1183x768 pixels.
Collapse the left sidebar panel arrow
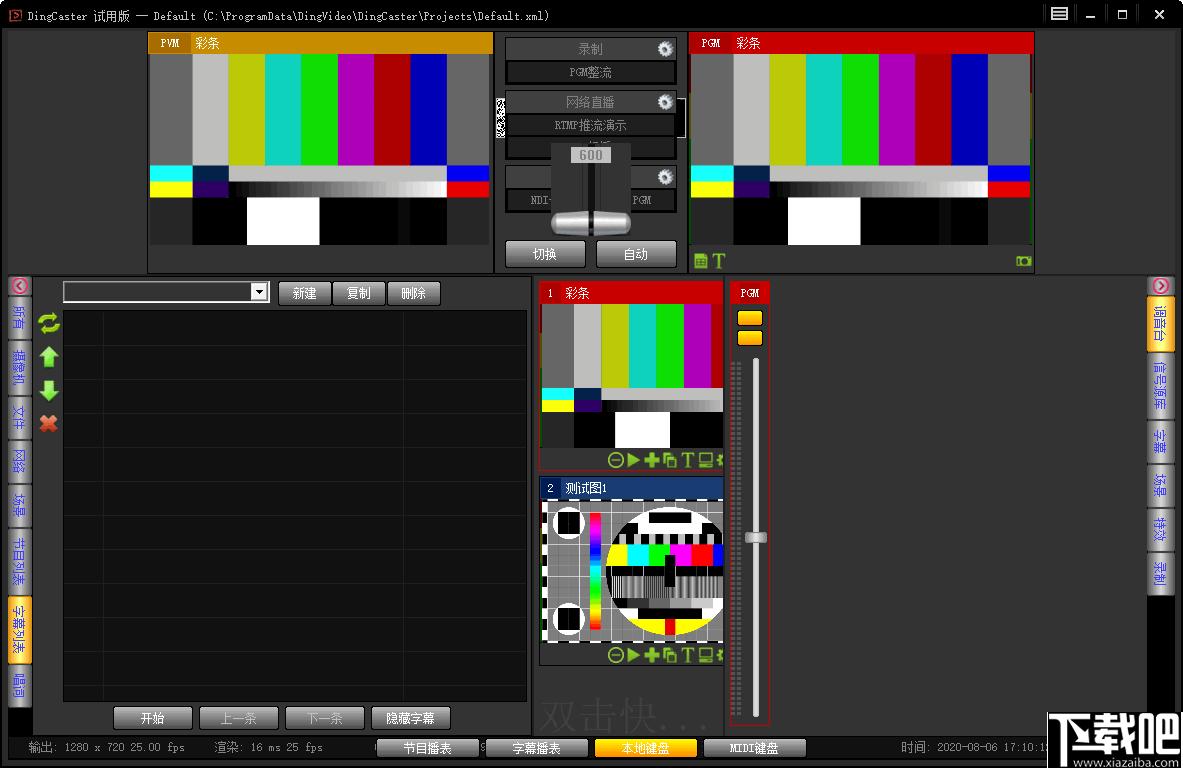pyautogui.click(x=20, y=285)
